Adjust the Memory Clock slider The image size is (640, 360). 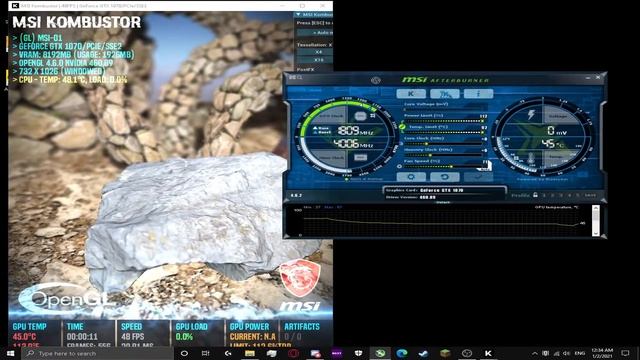[x=444, y=155]
